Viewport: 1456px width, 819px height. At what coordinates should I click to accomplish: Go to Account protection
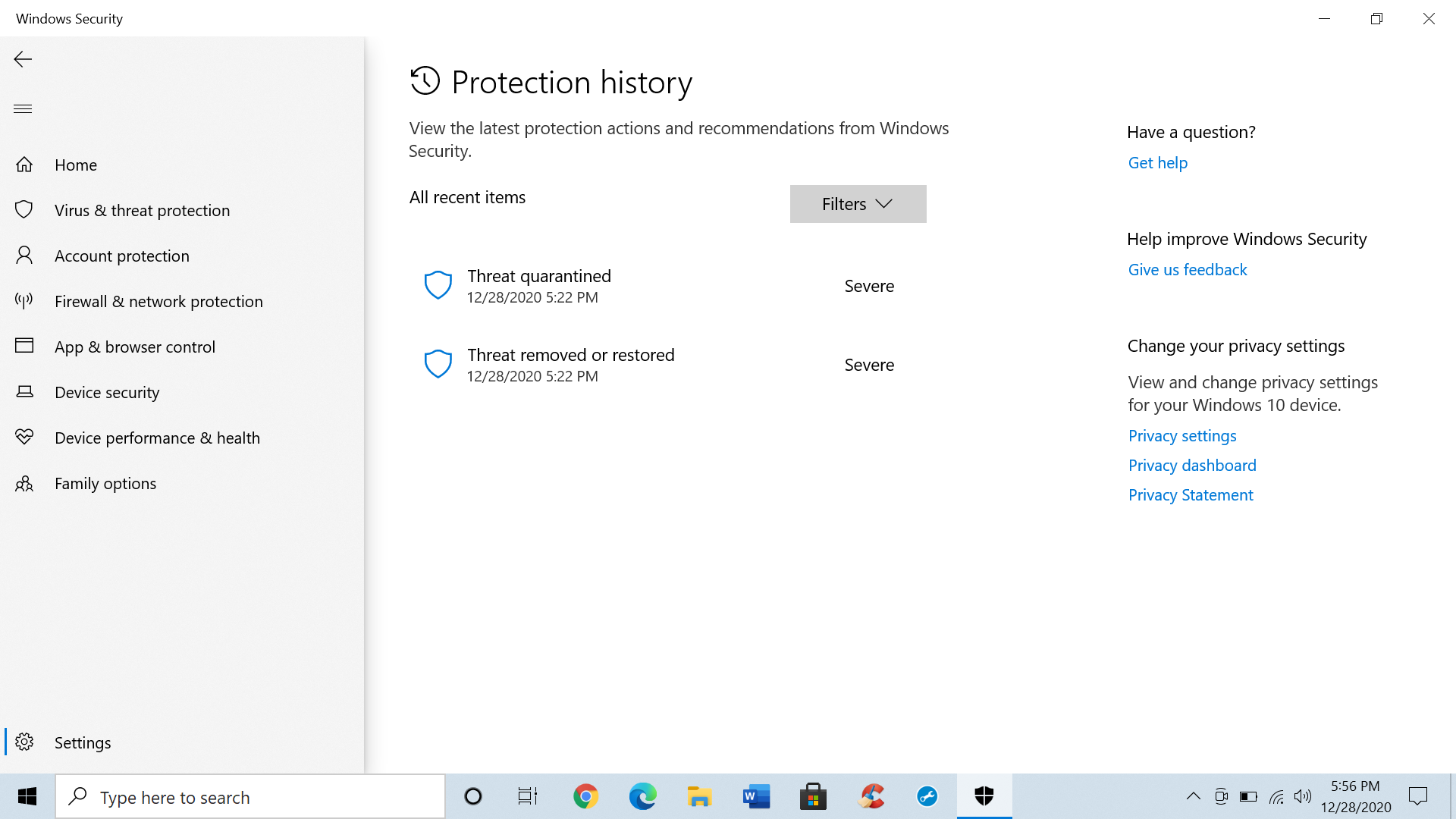[x=182, y=256]
